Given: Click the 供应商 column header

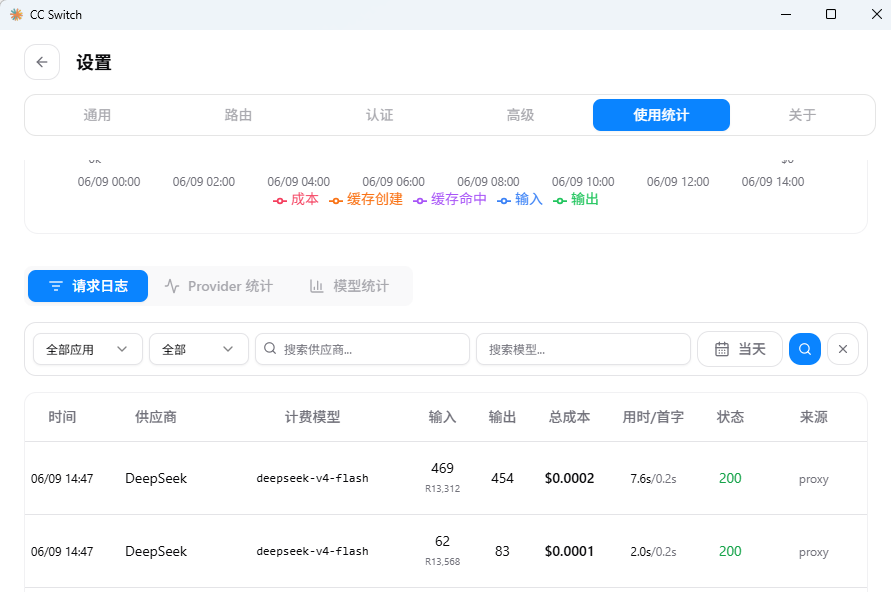Looking at the screenshot, I should 156,417.
